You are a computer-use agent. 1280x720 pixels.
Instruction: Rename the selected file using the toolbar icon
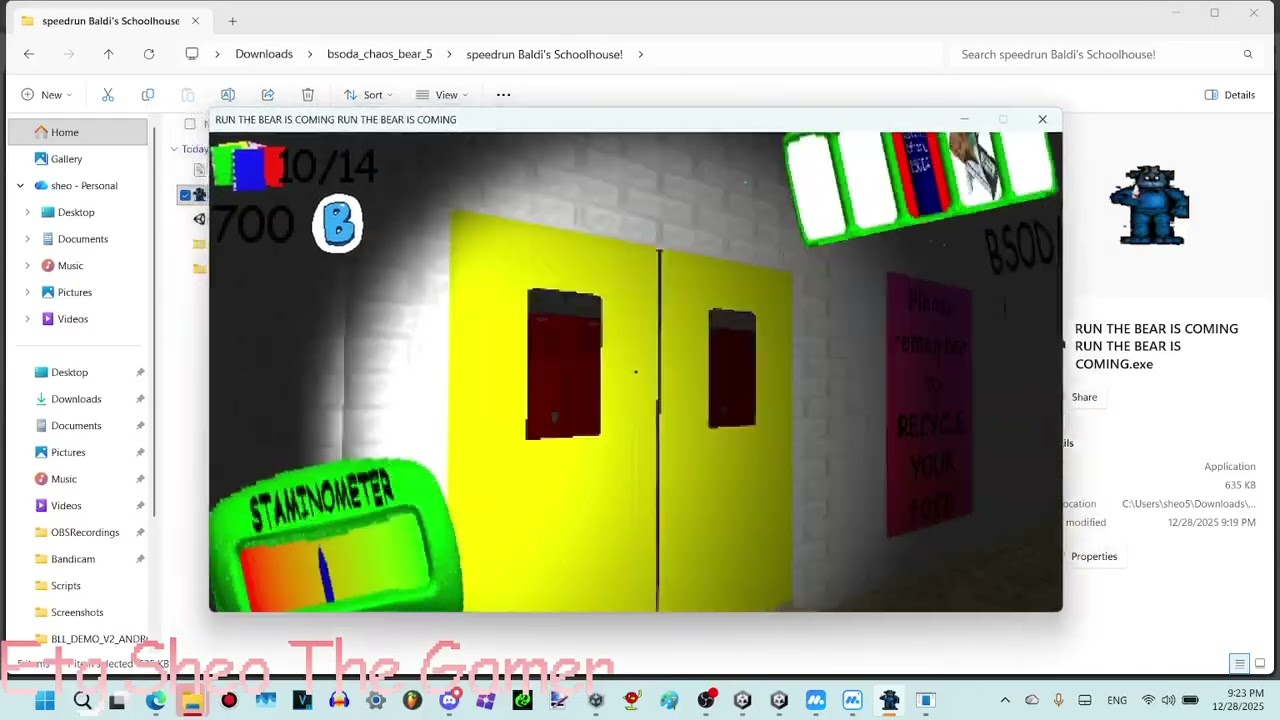(228, 95)
